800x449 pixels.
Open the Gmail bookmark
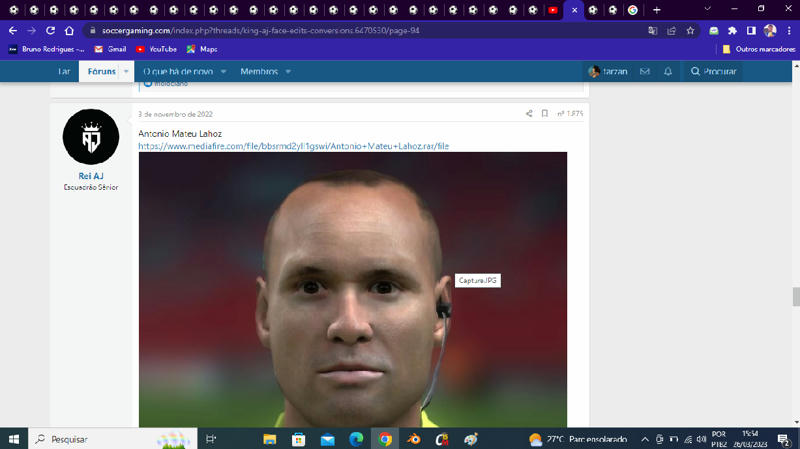(x=111, y=49)
